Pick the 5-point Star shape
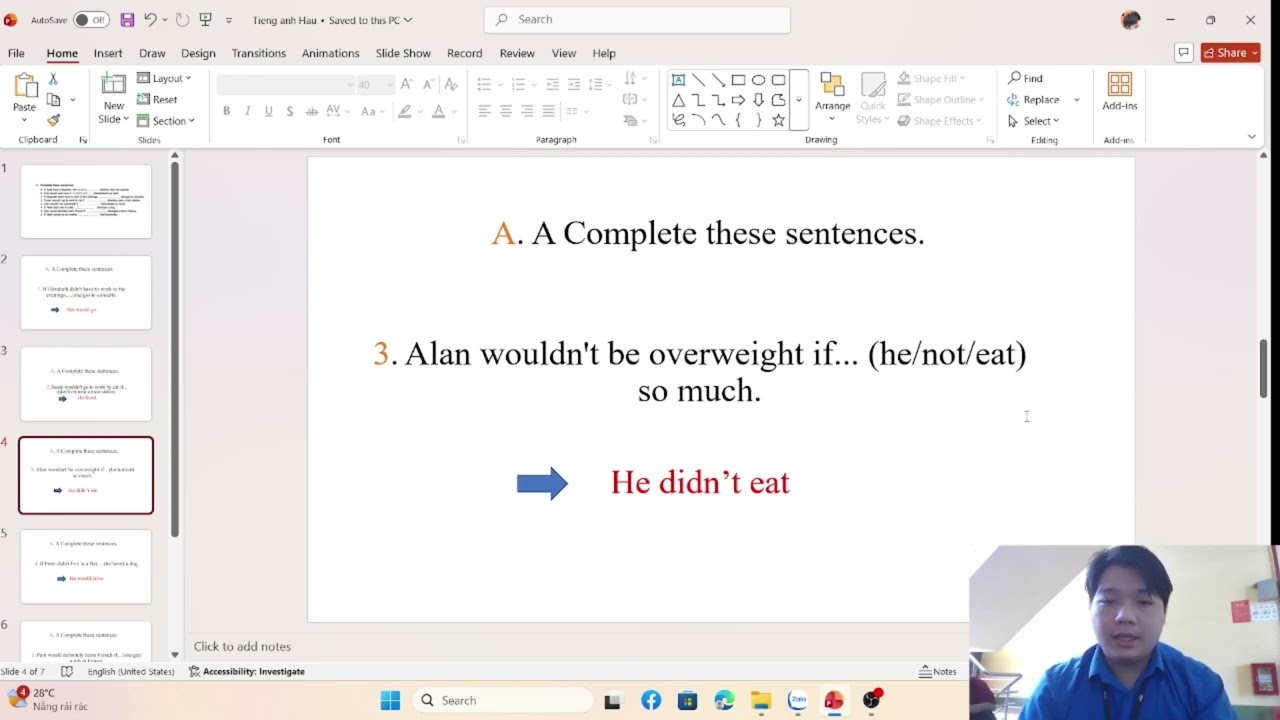This screenshot has height=720, width=1280. 778,120
